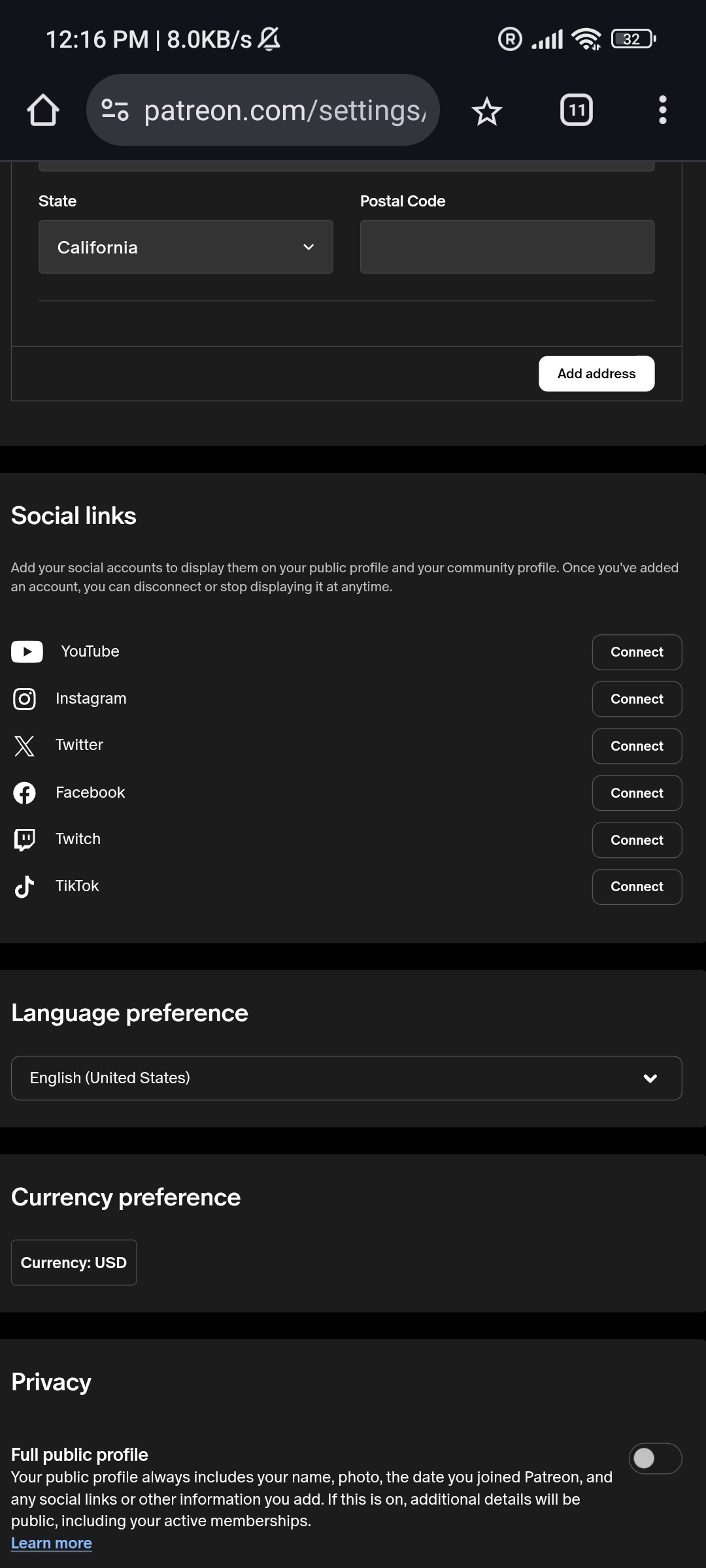
Task: Connect your Facebook account
Action: coord(637,793)
